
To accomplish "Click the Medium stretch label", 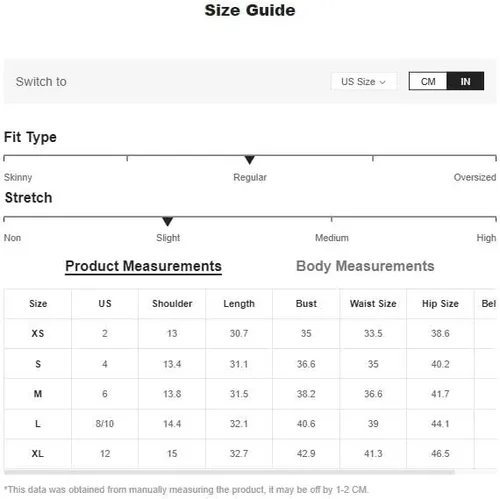I will point(332,238).
